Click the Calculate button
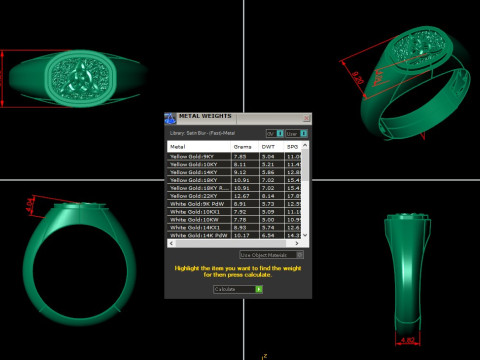Screen dimensions: 480x360 click(x=238, y=289)
